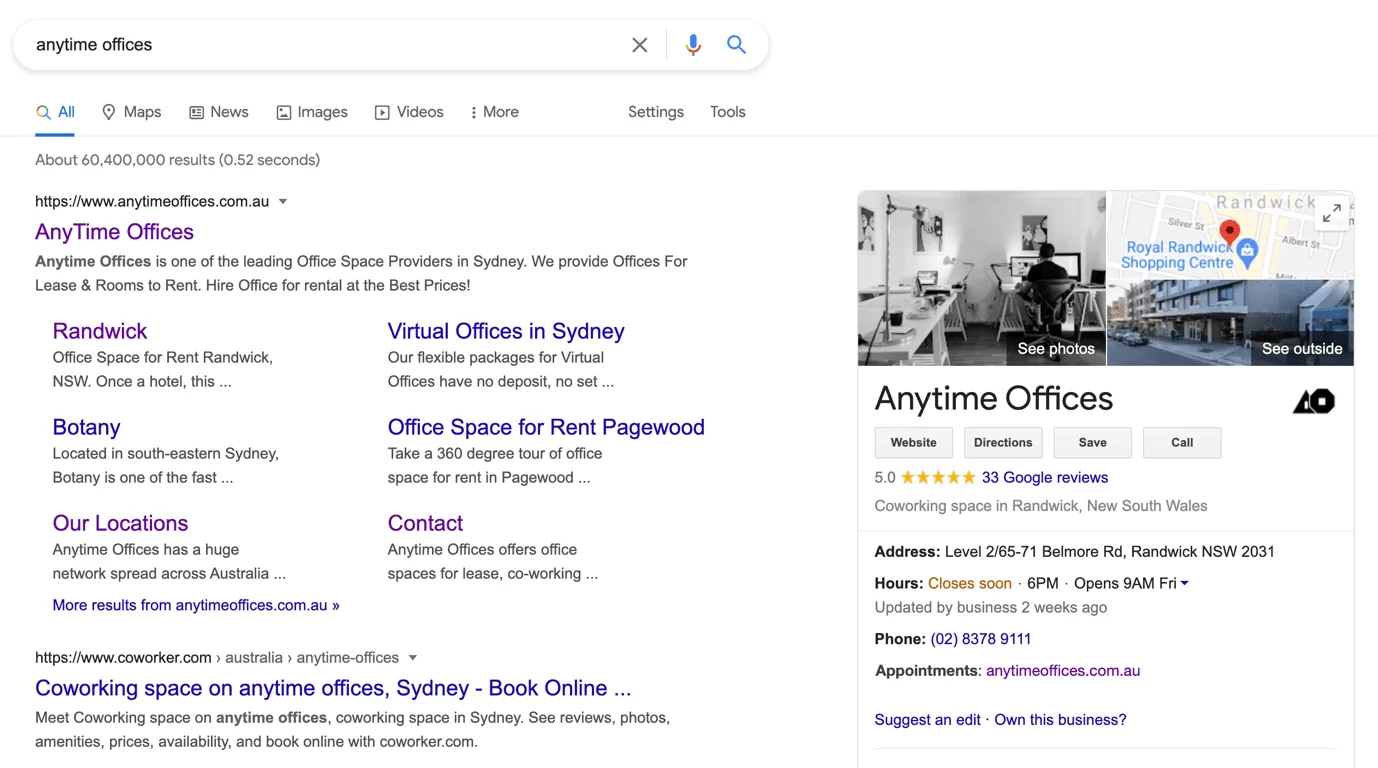
Task: Click into the search input field
Action: 325,45
